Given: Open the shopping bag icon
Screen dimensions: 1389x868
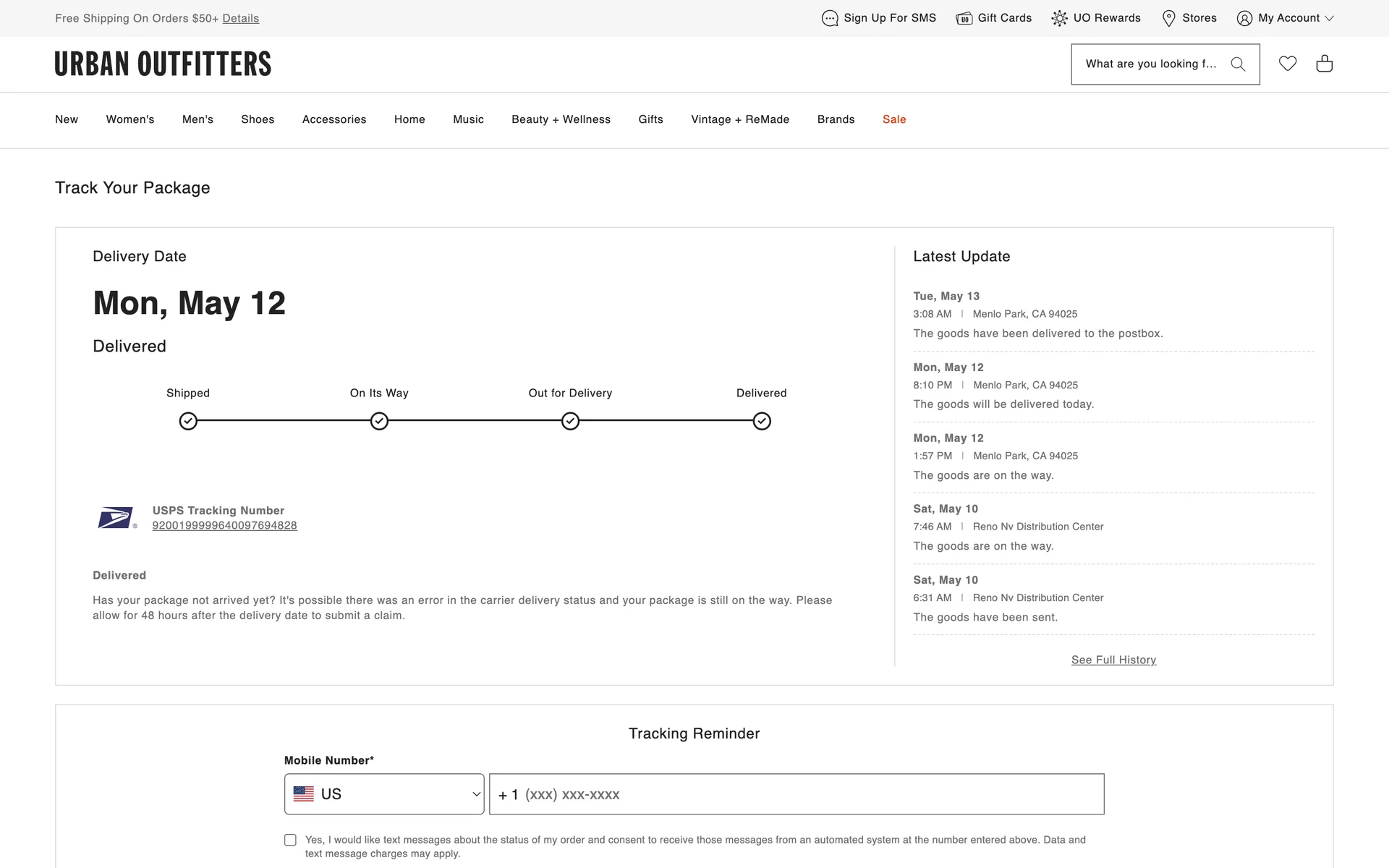Looking at the screenshot, I should pyautogui.click(x=1325, y=64).
